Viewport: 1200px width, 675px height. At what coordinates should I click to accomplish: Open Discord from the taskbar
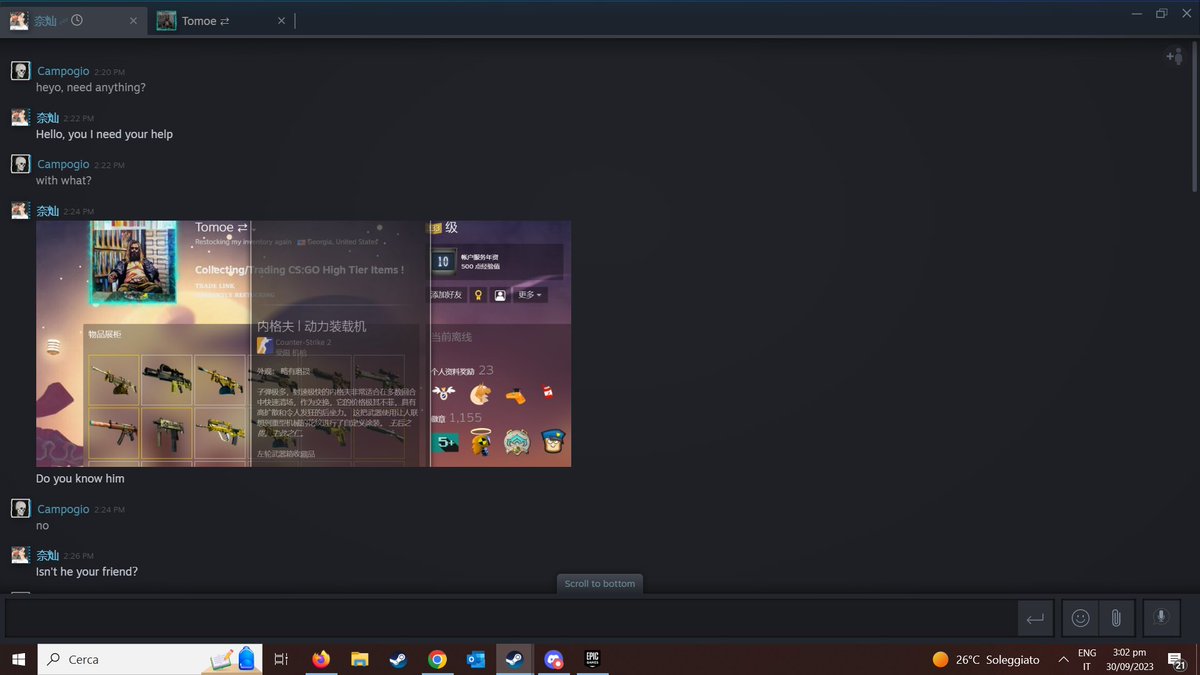554,659
